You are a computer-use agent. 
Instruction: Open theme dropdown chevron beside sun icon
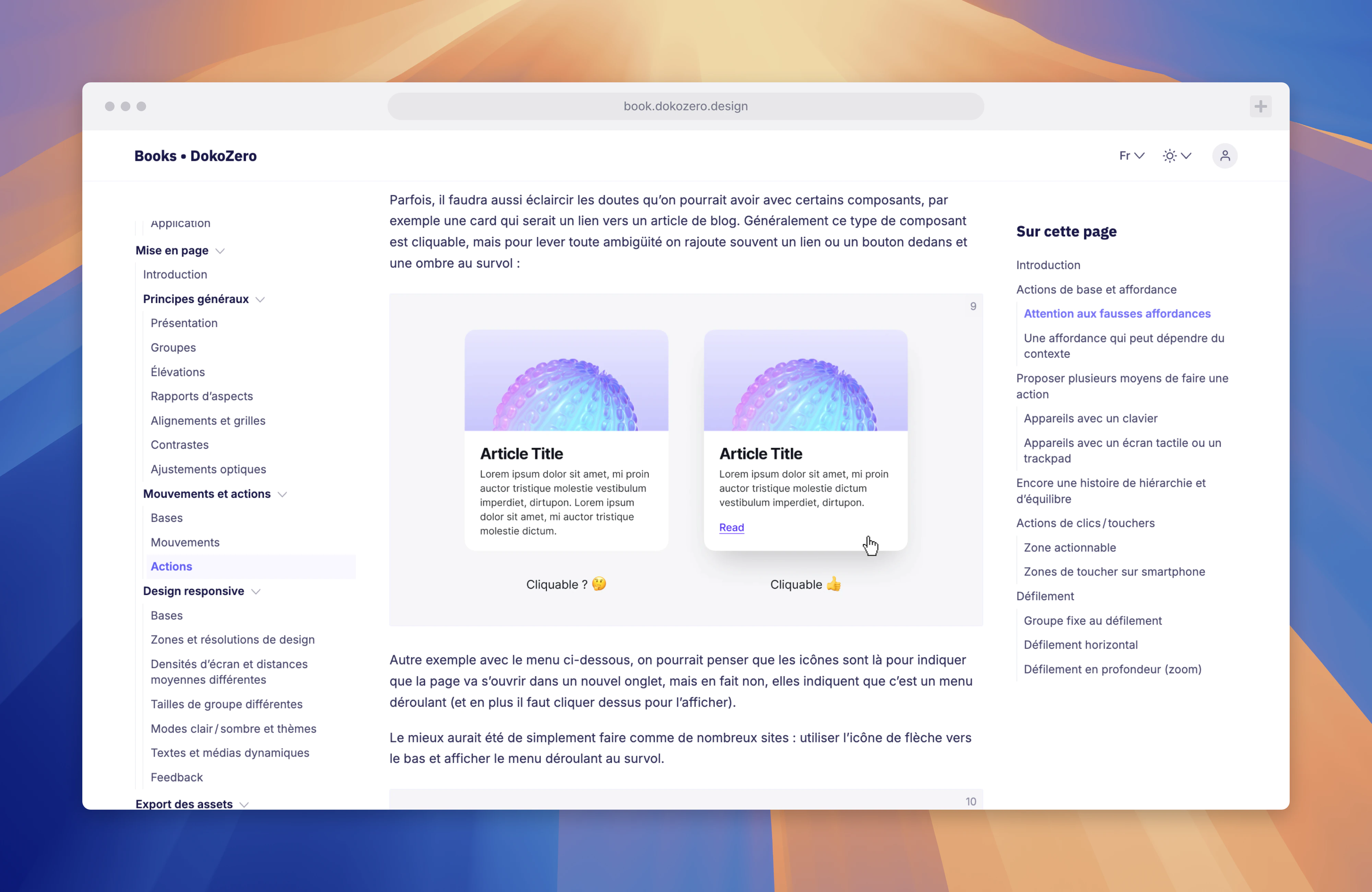(x=1186, y=156)
